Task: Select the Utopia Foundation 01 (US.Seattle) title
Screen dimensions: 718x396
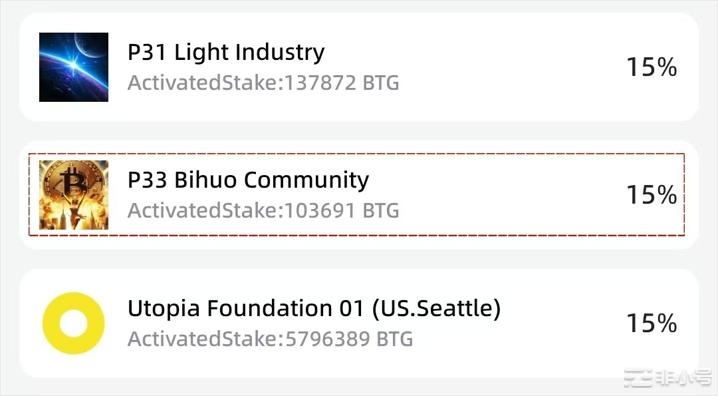Action: pos(314,308)
